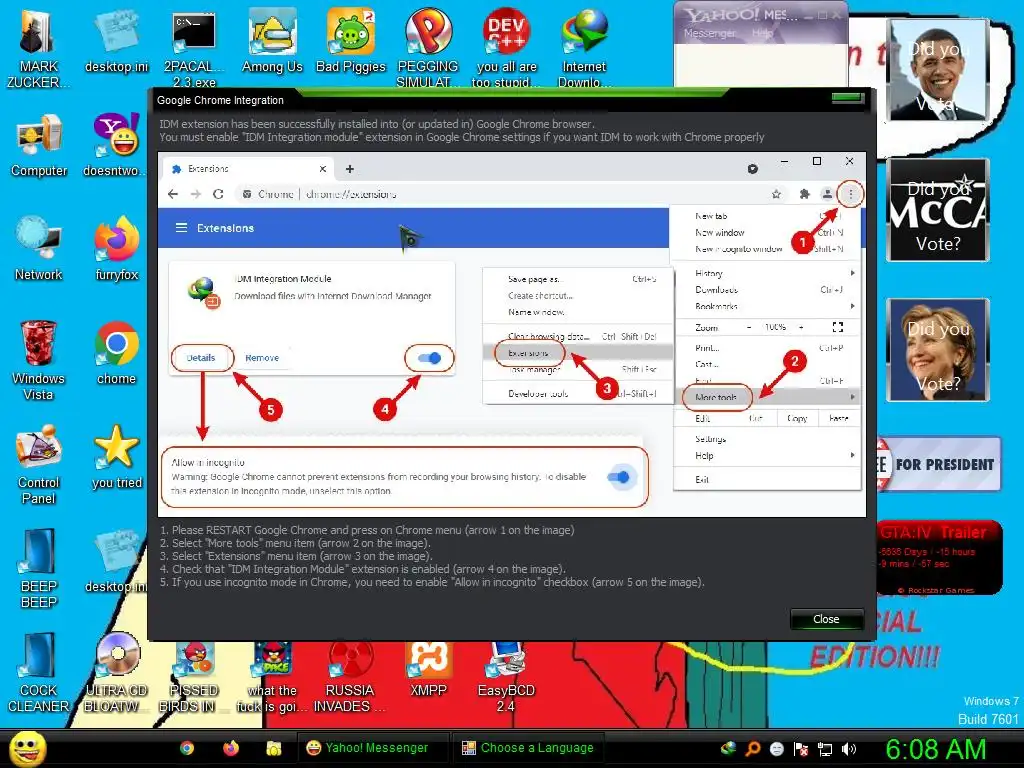Click the GTA:IV Trailer countdown gadget
Image resolution: width=1024 pixels, height=768 pixels.
click(x=939, y=557)
